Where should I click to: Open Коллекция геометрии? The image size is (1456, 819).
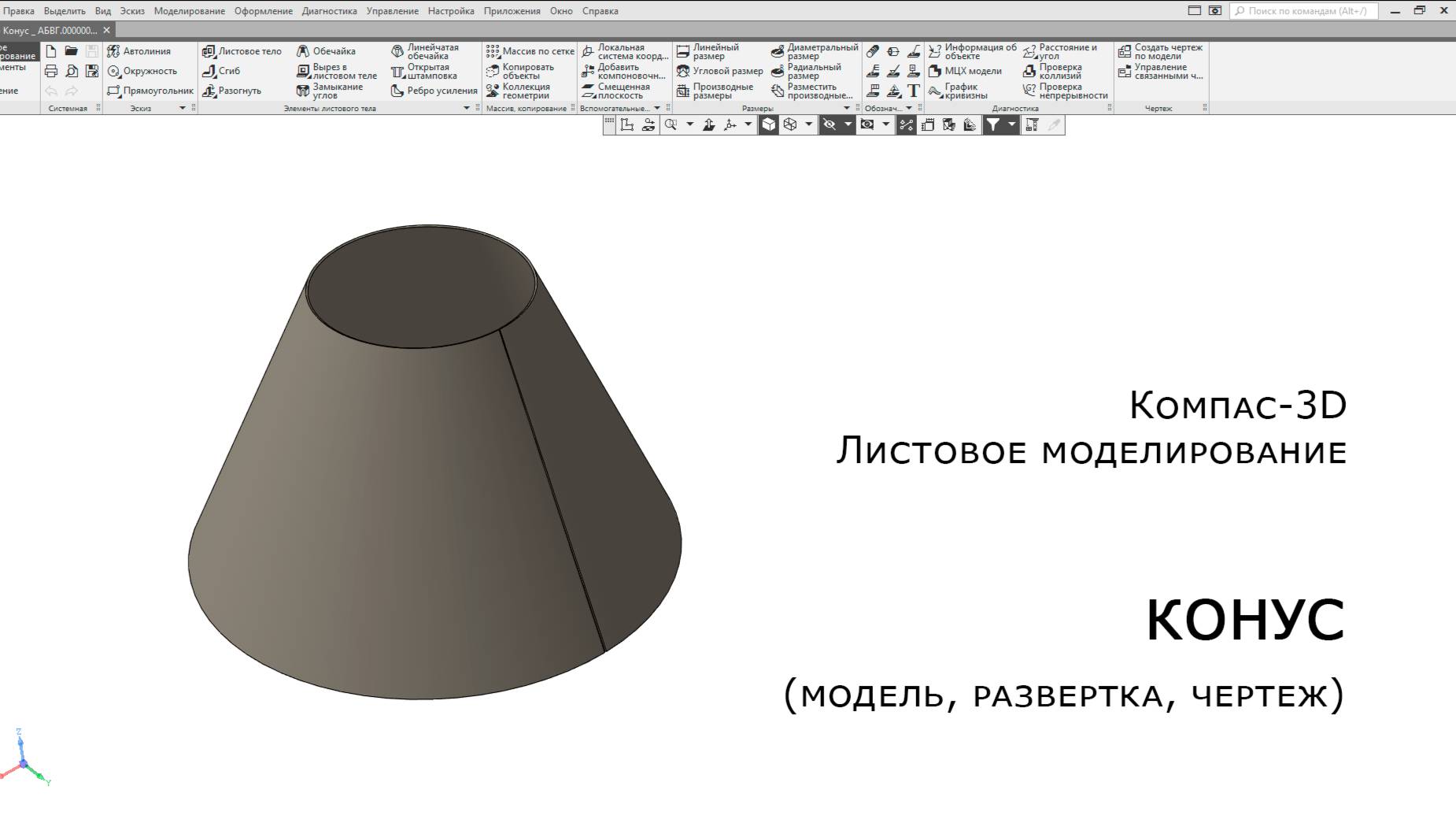(x=518, y=91)
